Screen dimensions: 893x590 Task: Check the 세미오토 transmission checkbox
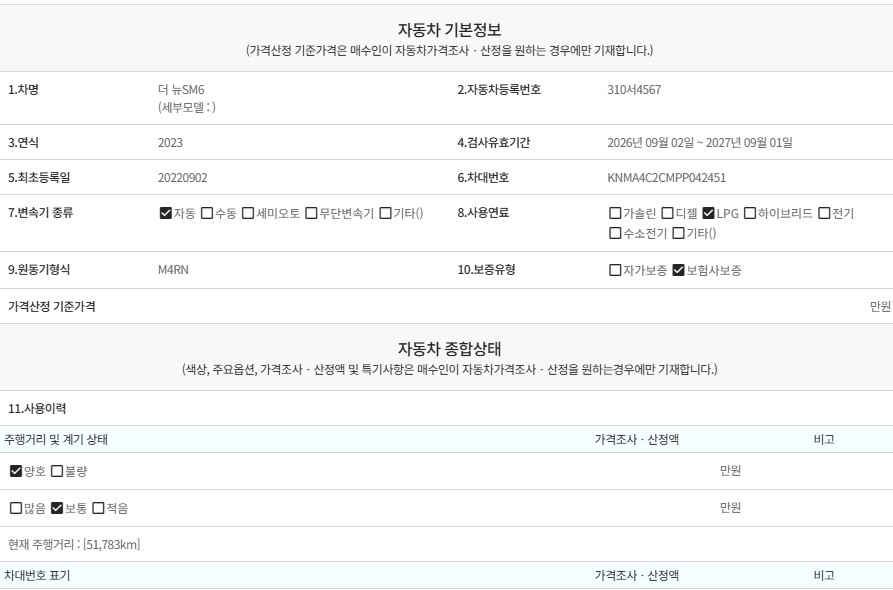click(248, 213)
